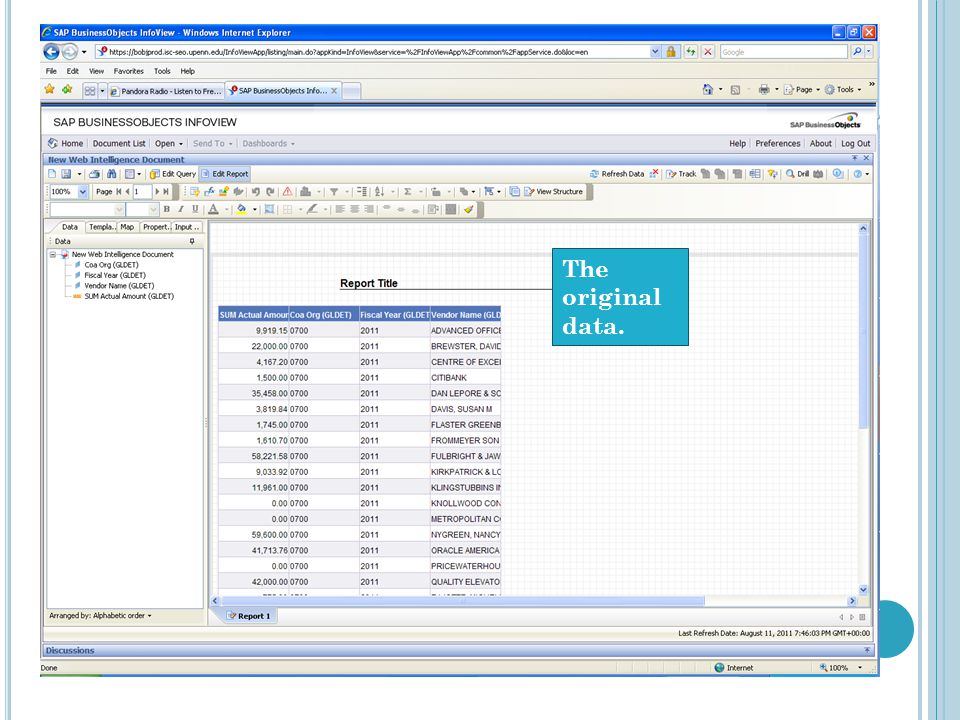The image size is (960, 720).
Task: Switch to the Templates tab
Action: tap(101, 227)
